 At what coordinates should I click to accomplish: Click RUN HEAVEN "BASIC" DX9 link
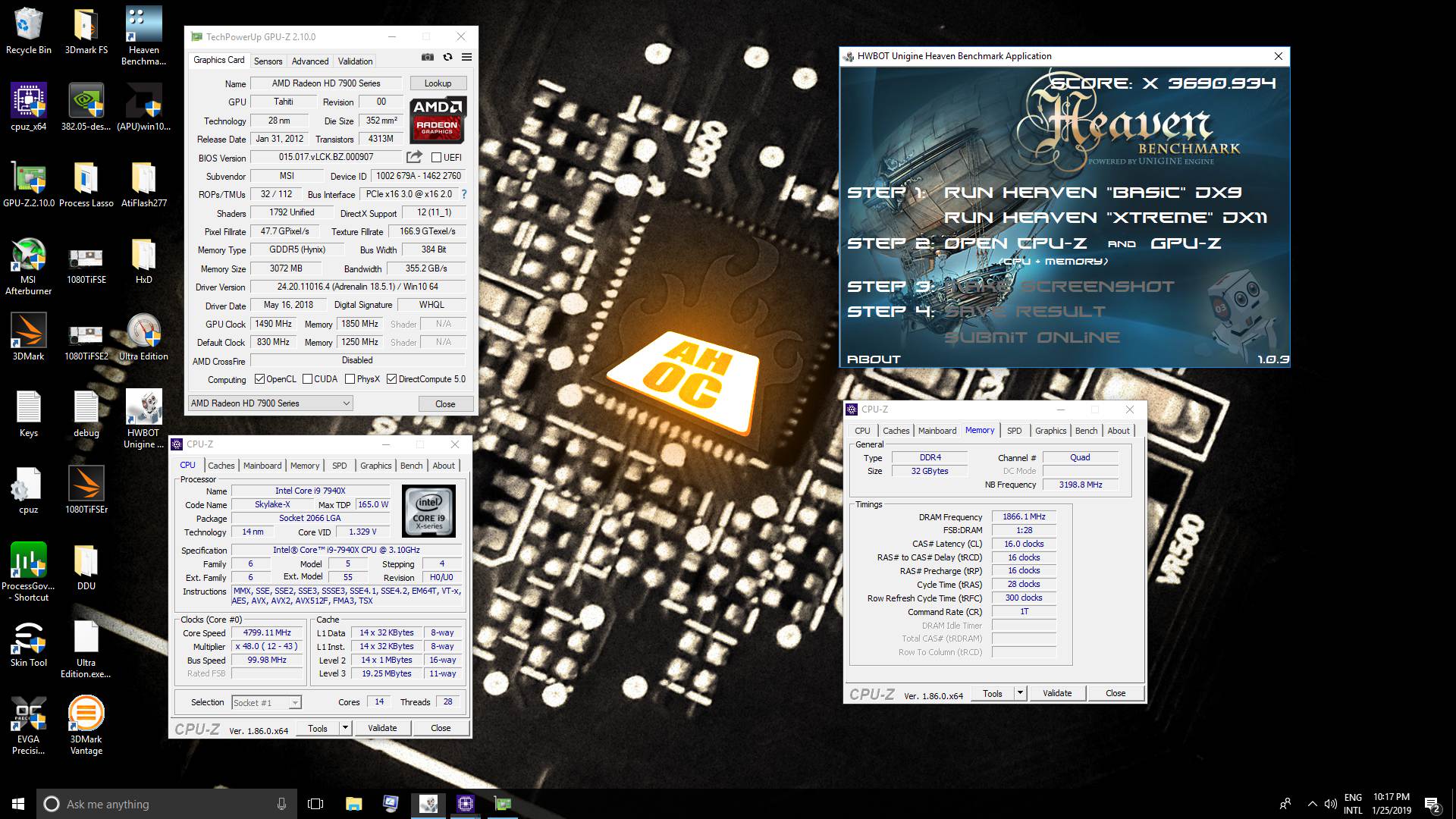[x=1093, y=193]
